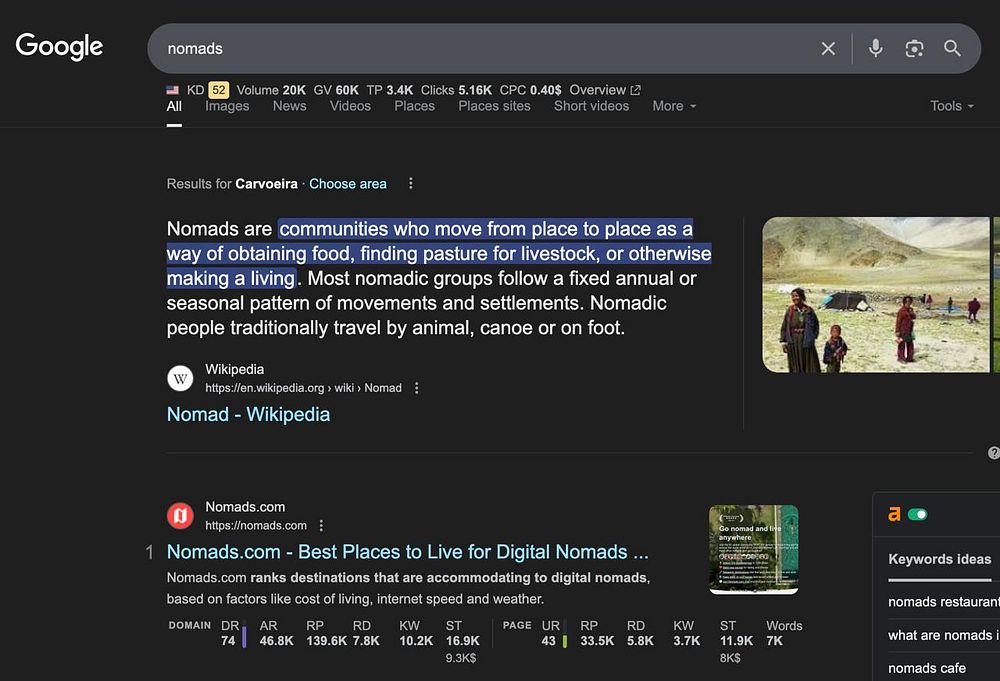Click the Carvoeira location text
The height and width of the screenshot is (681, 1000).
266,184
